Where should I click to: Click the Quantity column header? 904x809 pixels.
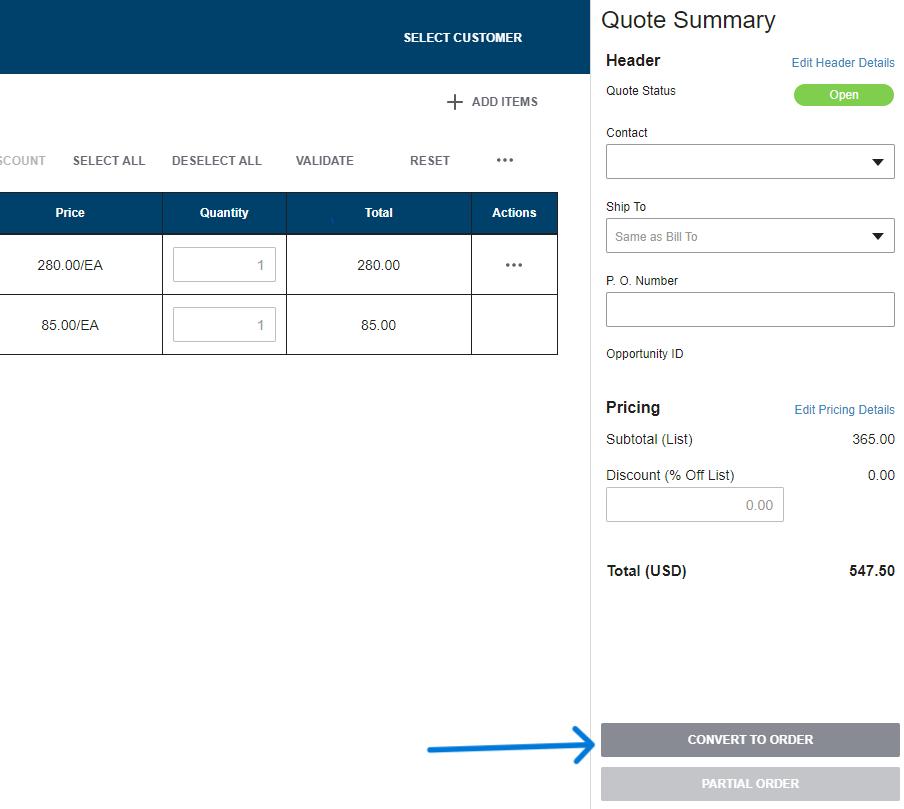[224, 213]
